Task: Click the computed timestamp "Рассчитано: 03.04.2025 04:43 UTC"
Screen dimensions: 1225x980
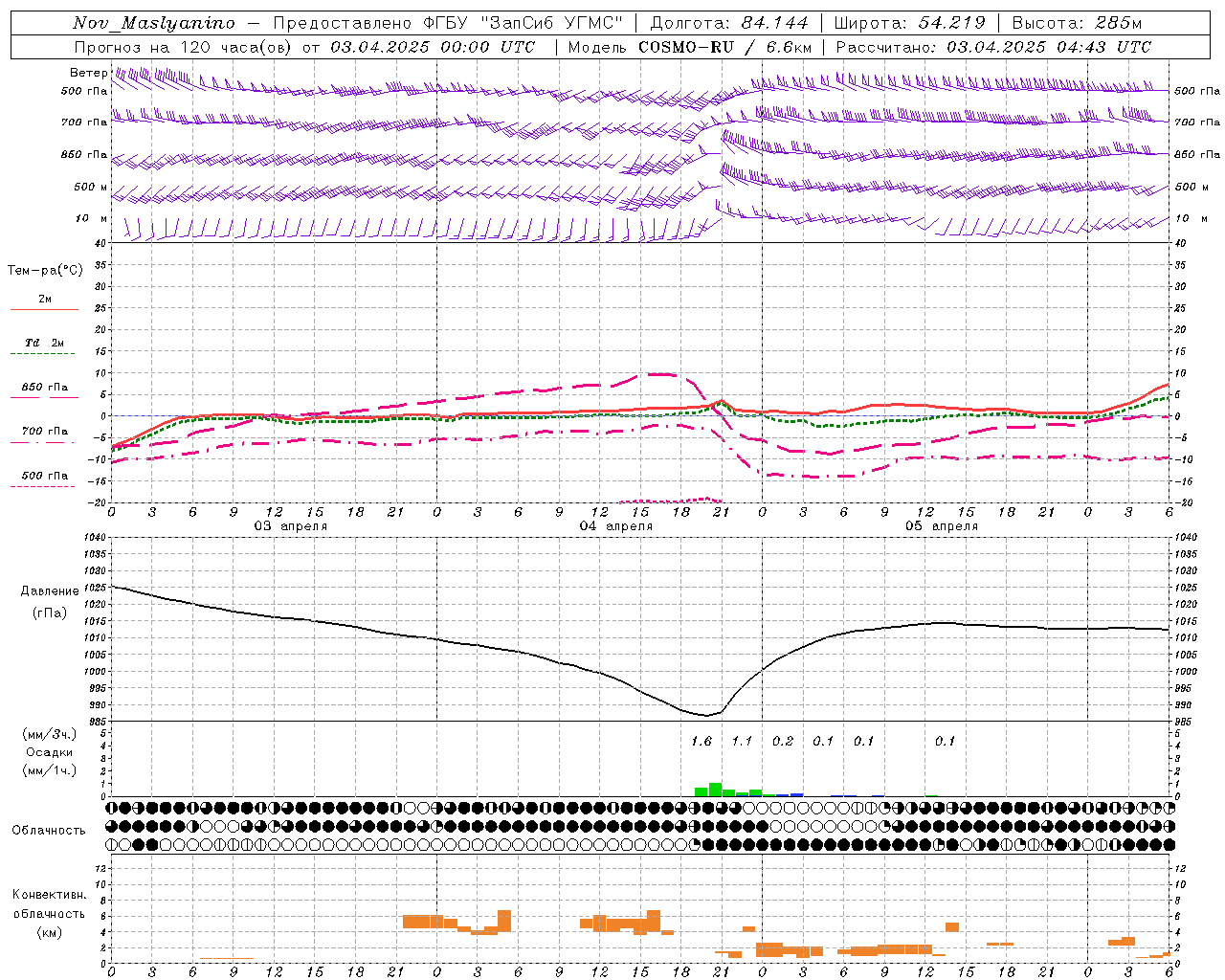Action: [993, 47]
